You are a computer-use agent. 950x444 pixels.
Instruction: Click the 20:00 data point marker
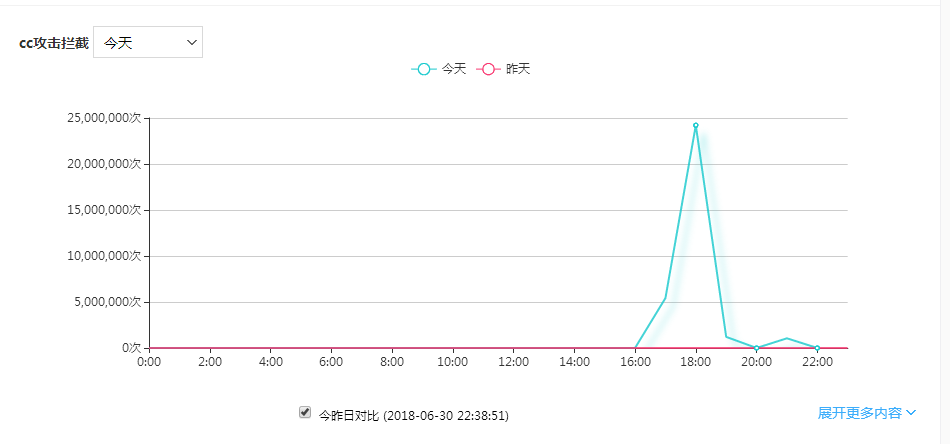757,348
